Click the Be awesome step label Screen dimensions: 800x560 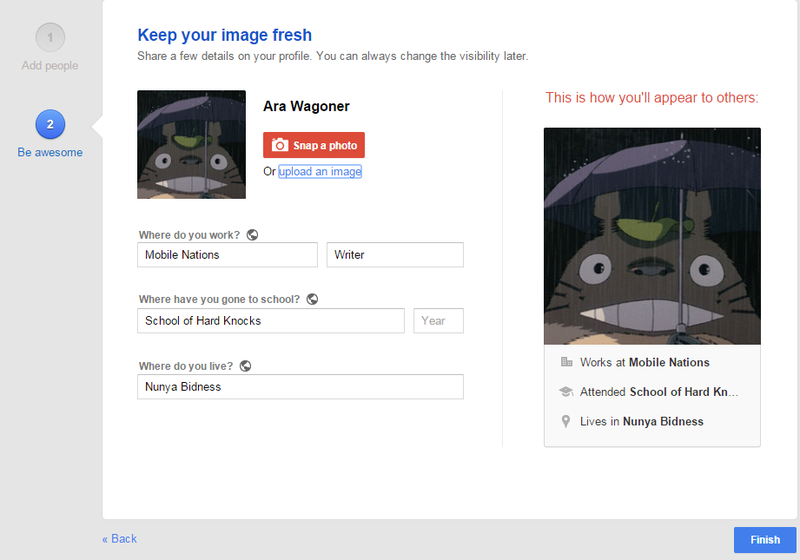(50, 152)
